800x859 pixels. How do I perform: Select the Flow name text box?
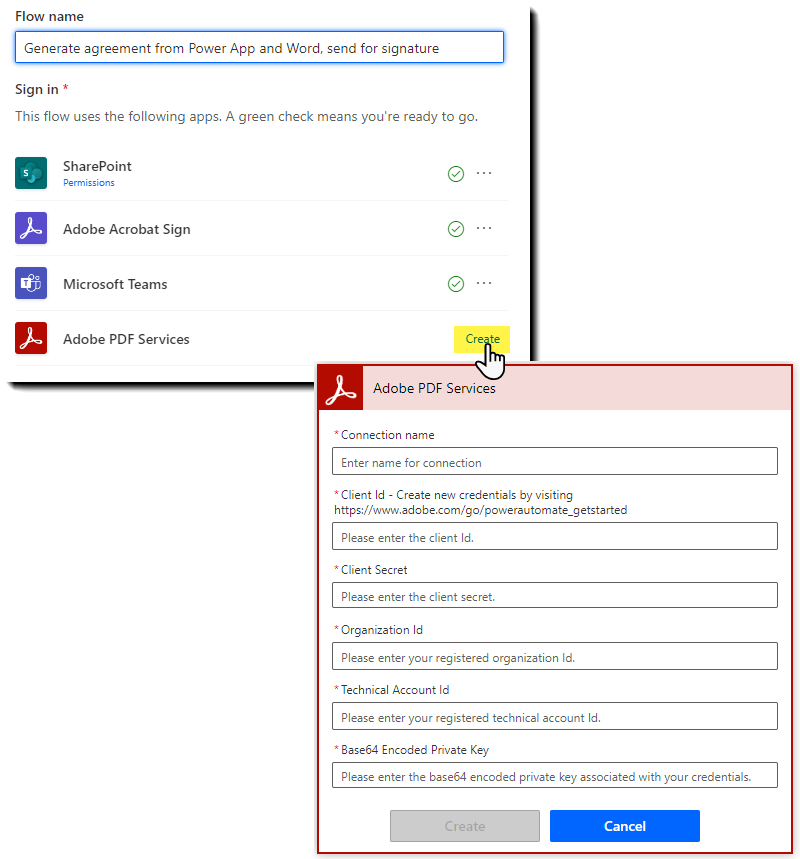[259, 47]
